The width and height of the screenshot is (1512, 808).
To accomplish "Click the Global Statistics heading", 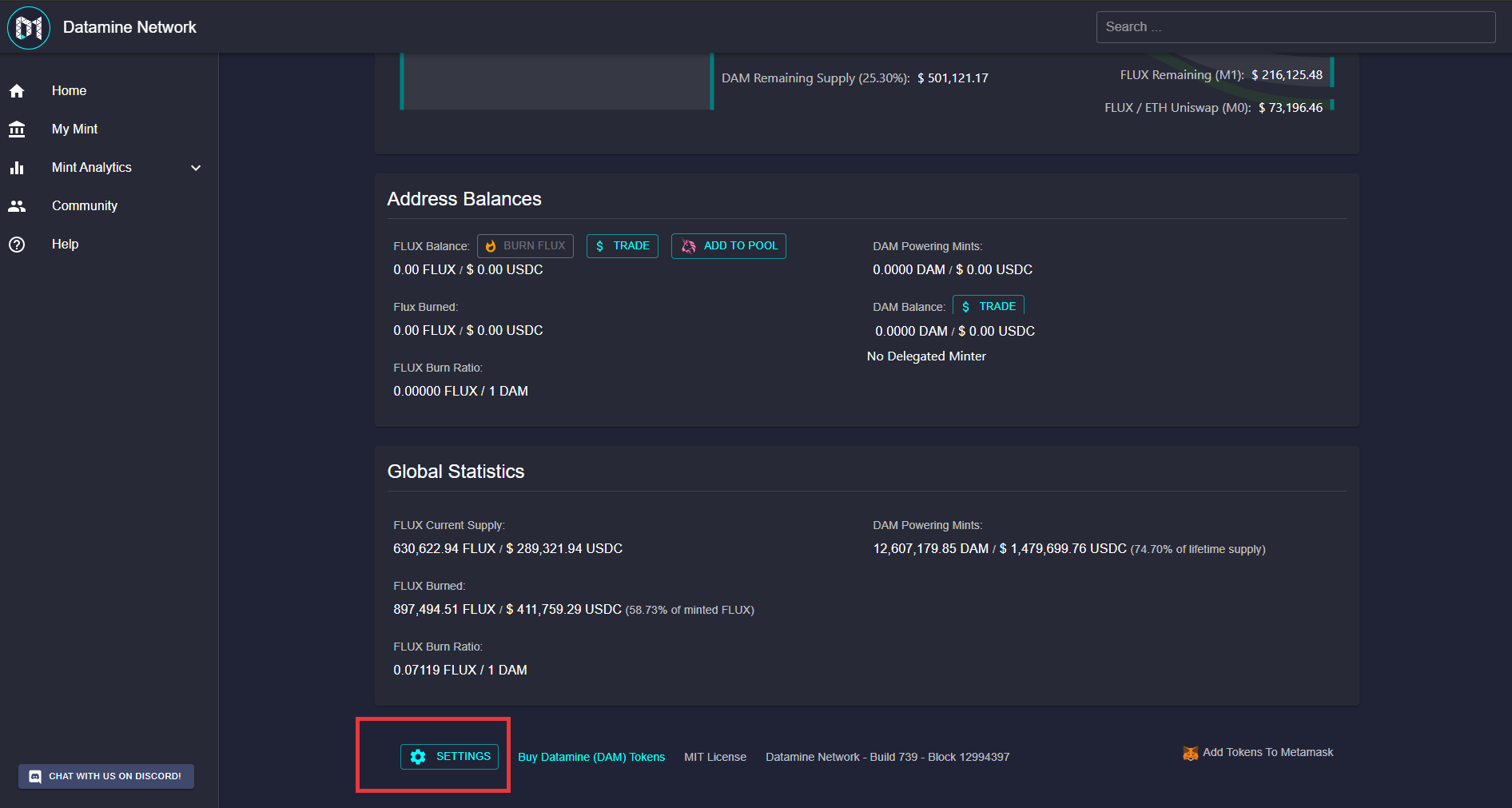I will 456,472.
